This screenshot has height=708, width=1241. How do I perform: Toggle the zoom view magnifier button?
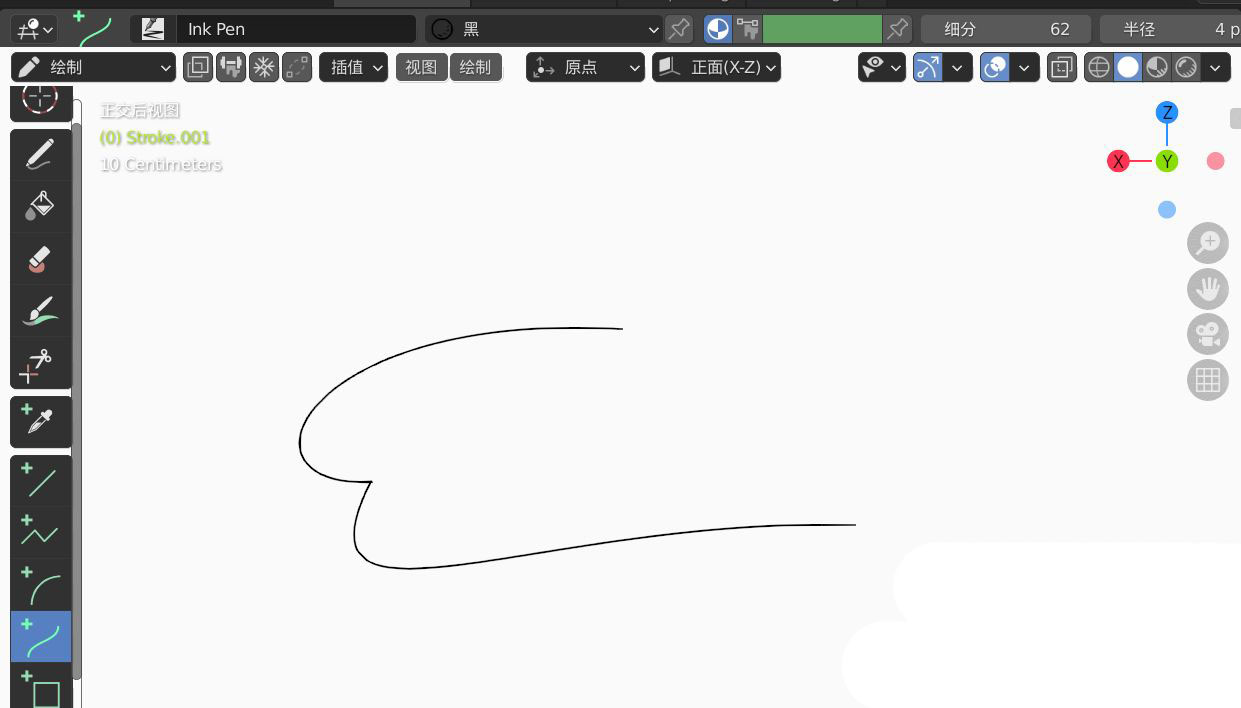click(x=1208, y=242)
